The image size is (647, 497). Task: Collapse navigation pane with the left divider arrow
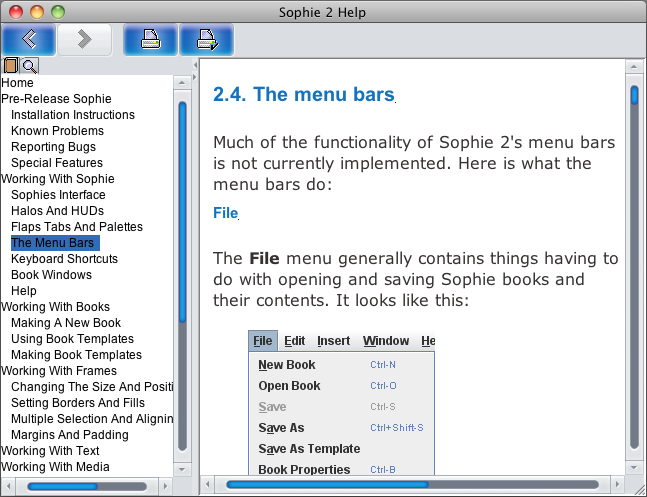click(195, 66)
